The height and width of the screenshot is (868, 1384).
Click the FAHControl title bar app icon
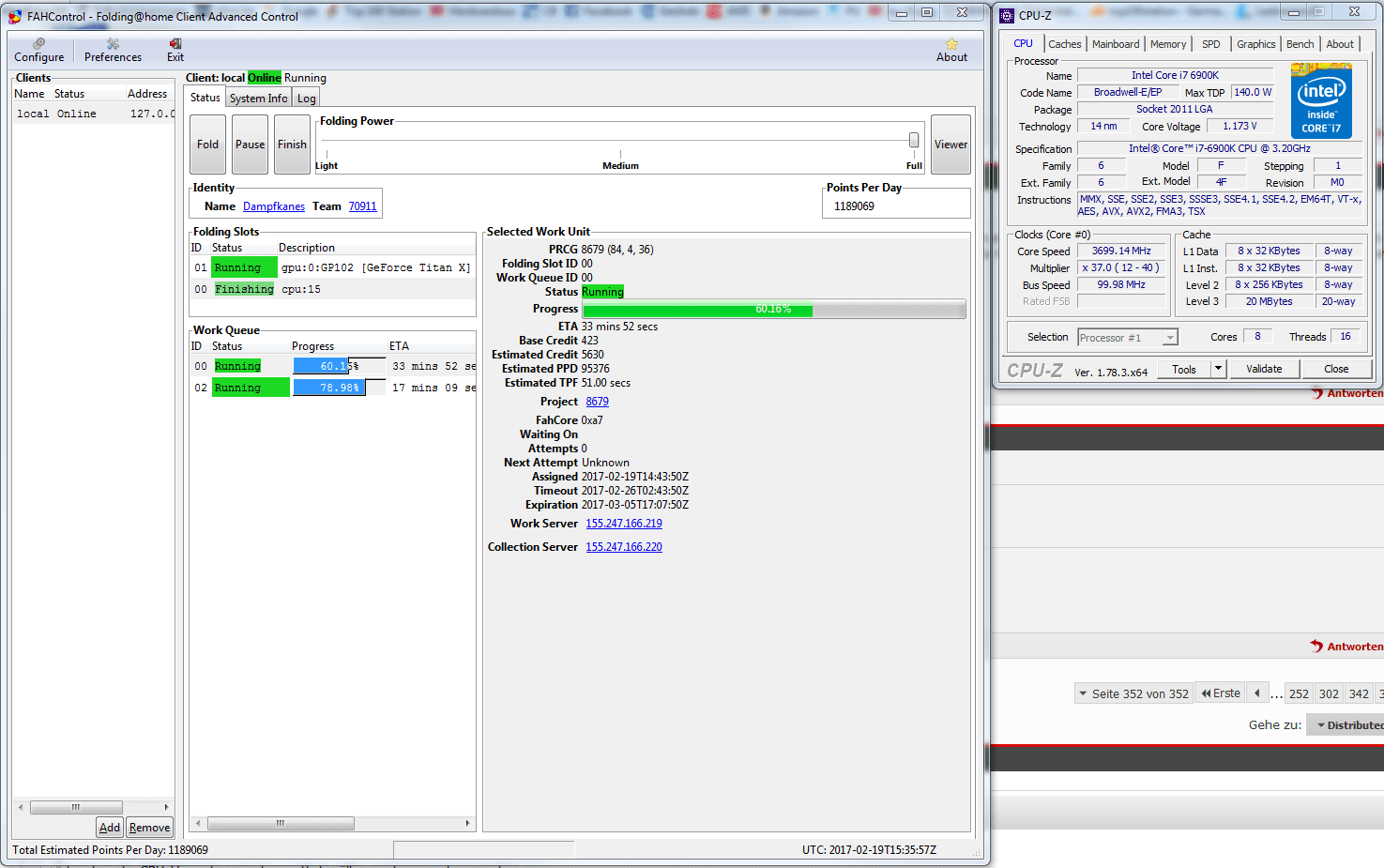(14, 16)
